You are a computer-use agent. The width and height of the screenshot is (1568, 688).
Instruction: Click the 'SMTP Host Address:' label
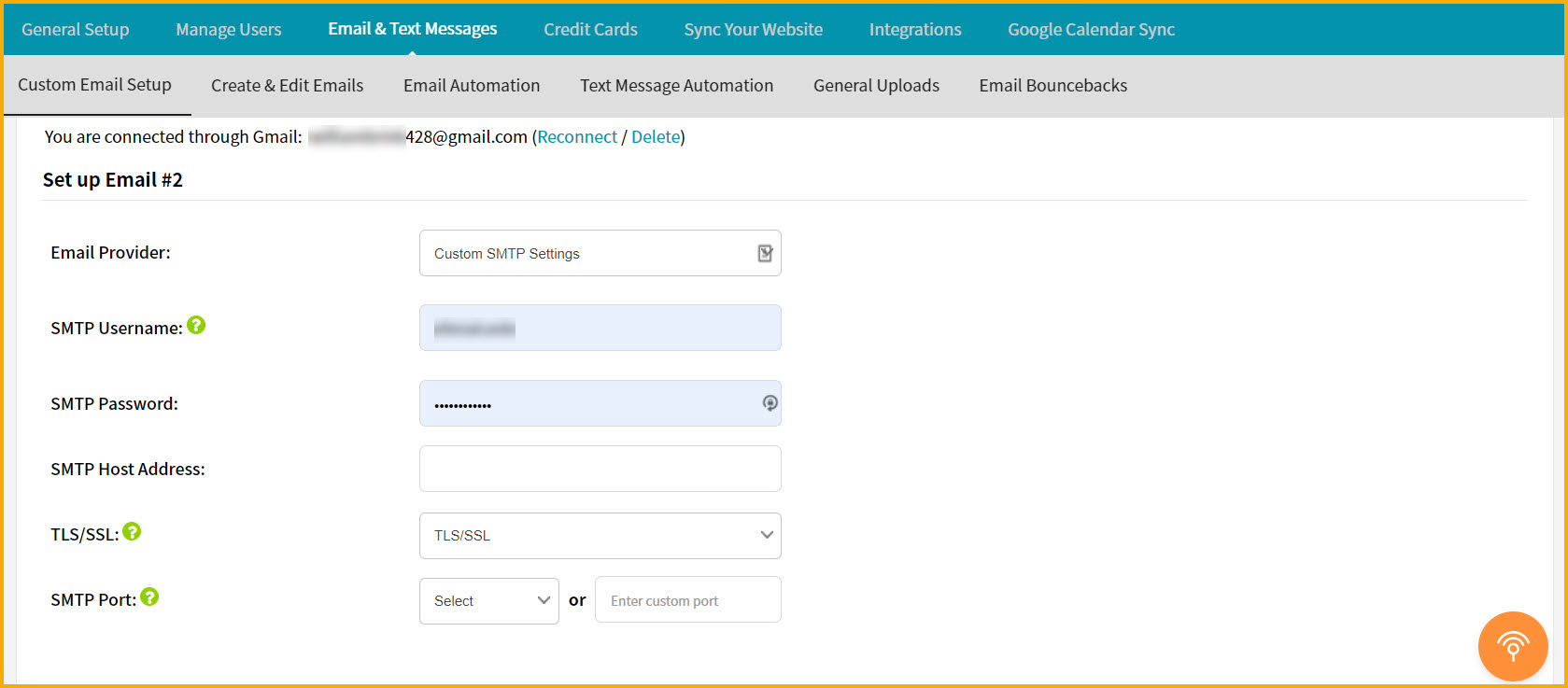[x=128, y=470]
